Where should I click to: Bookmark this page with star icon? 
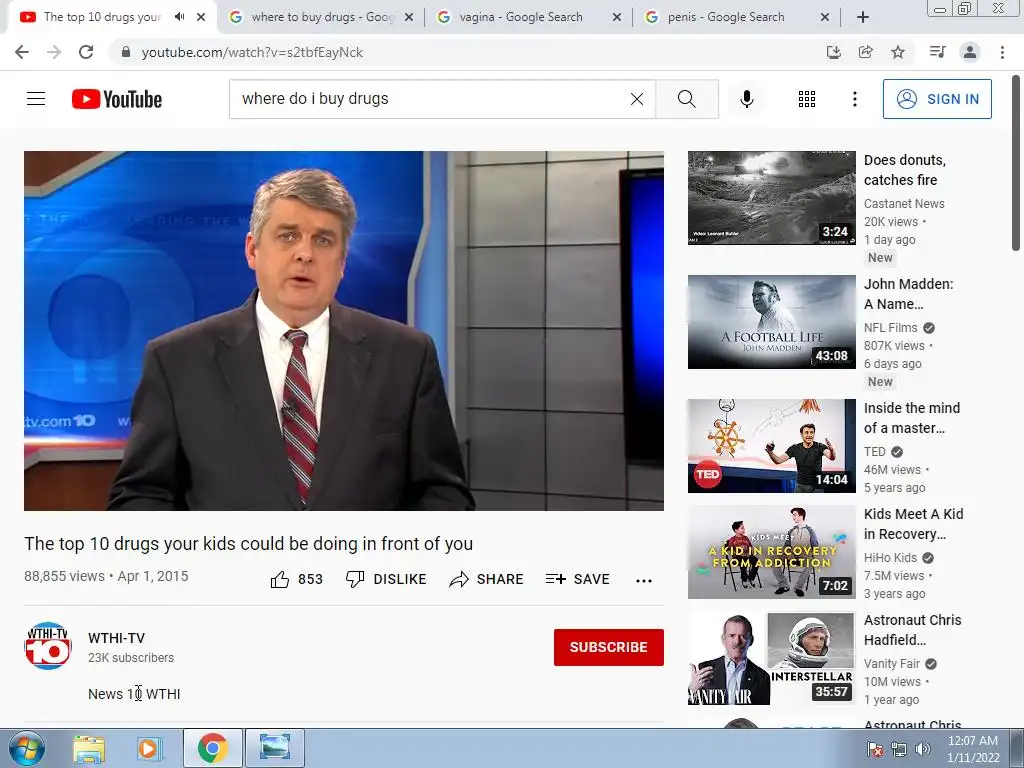click(898, 52)
